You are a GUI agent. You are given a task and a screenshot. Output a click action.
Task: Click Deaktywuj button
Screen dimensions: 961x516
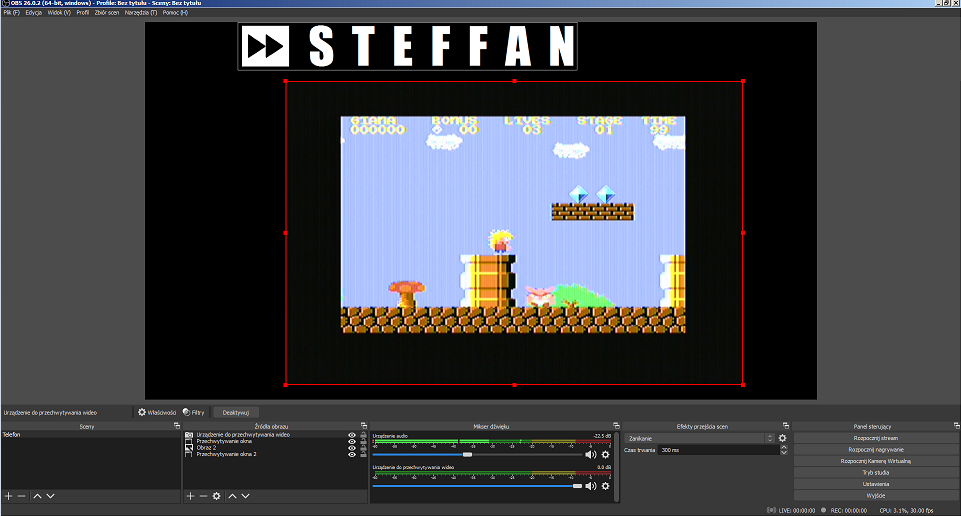236,412
